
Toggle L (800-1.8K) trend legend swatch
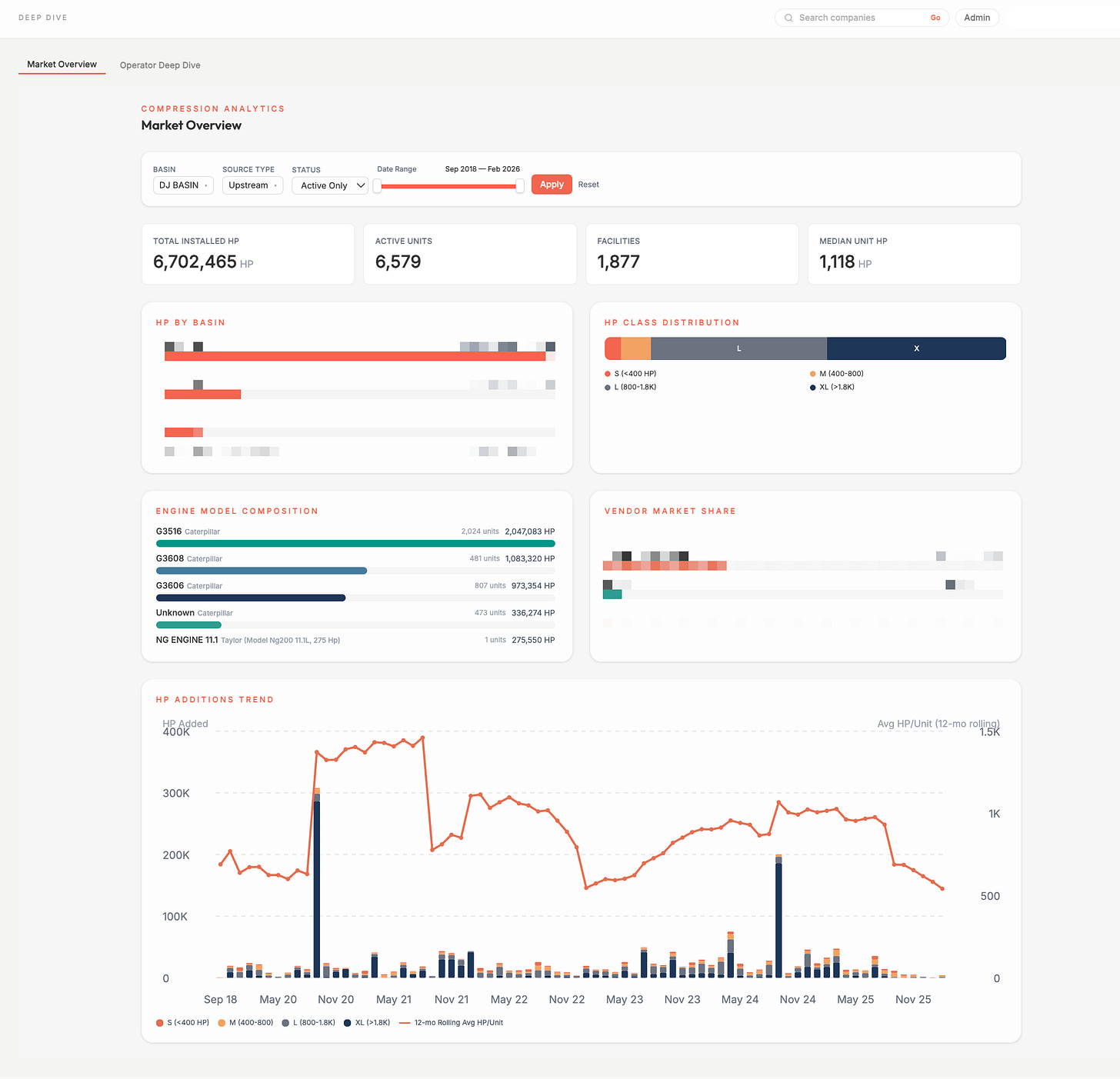coord(285,1023)
